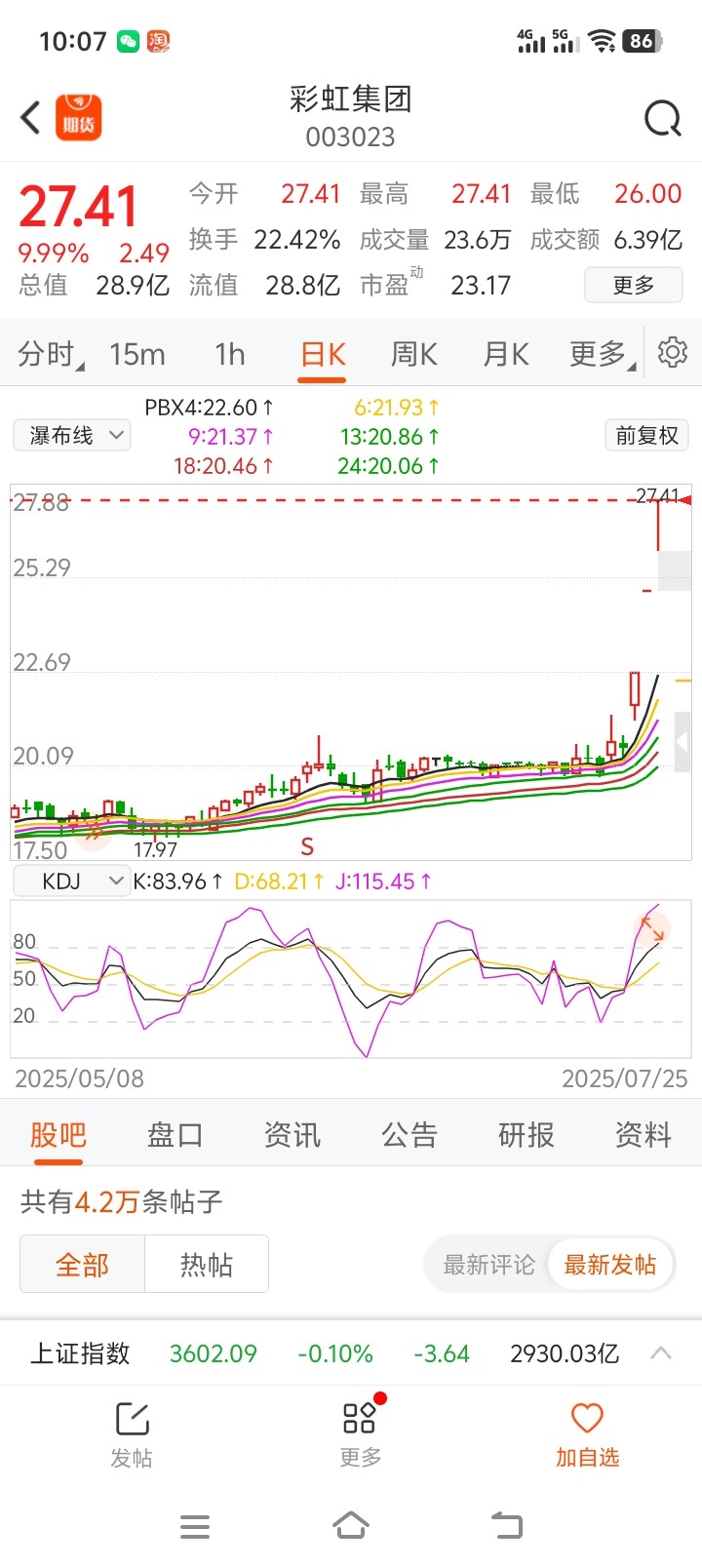Open the 股吧 forum tab
The width and height of the screenshot is (702, 1568).
[58, 1134]
